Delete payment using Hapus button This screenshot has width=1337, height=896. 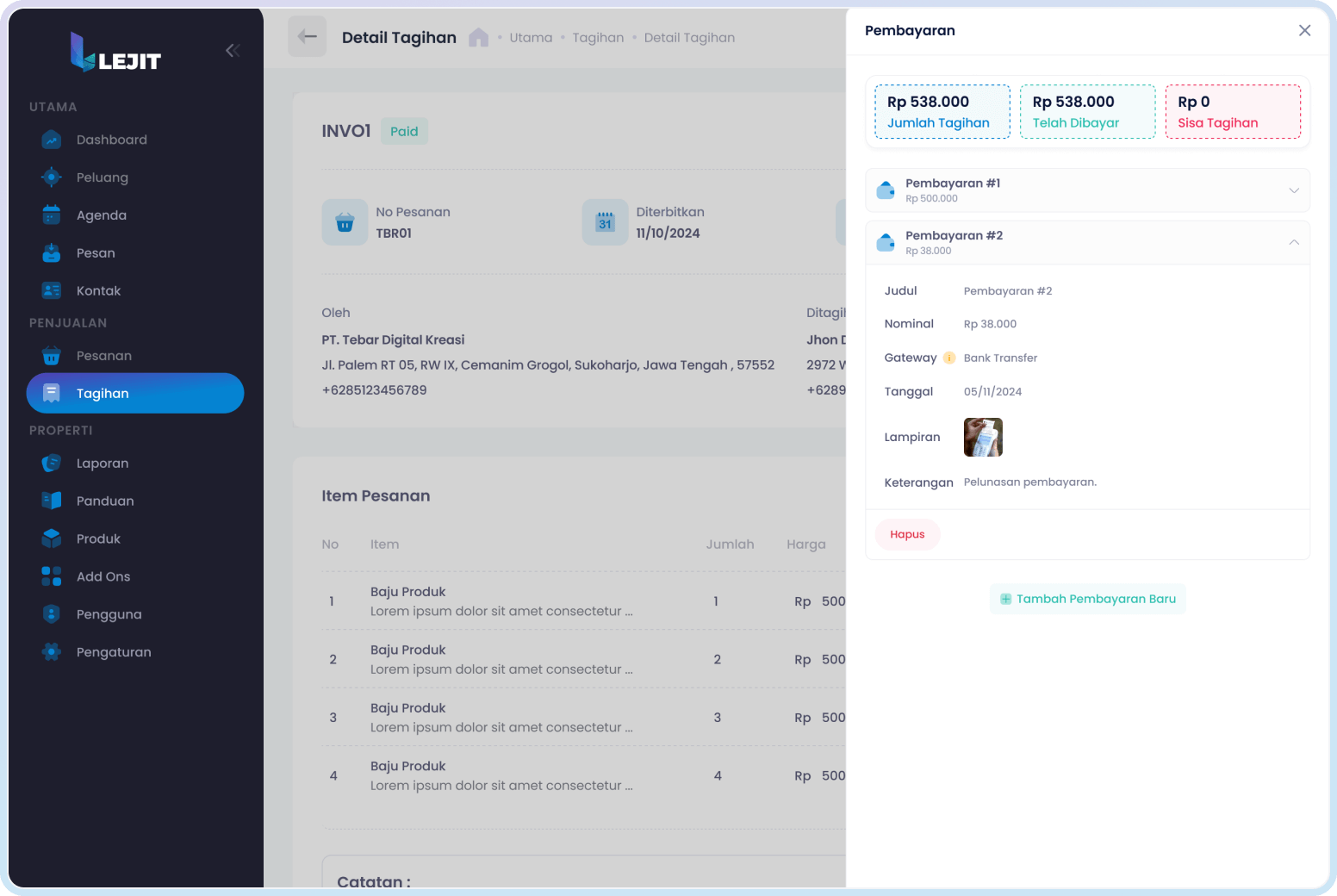tap(907, 534)
